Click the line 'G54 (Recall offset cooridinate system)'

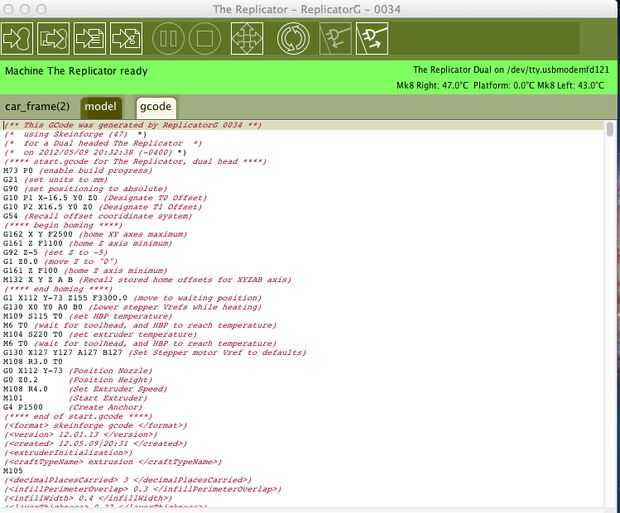point(98,216)
